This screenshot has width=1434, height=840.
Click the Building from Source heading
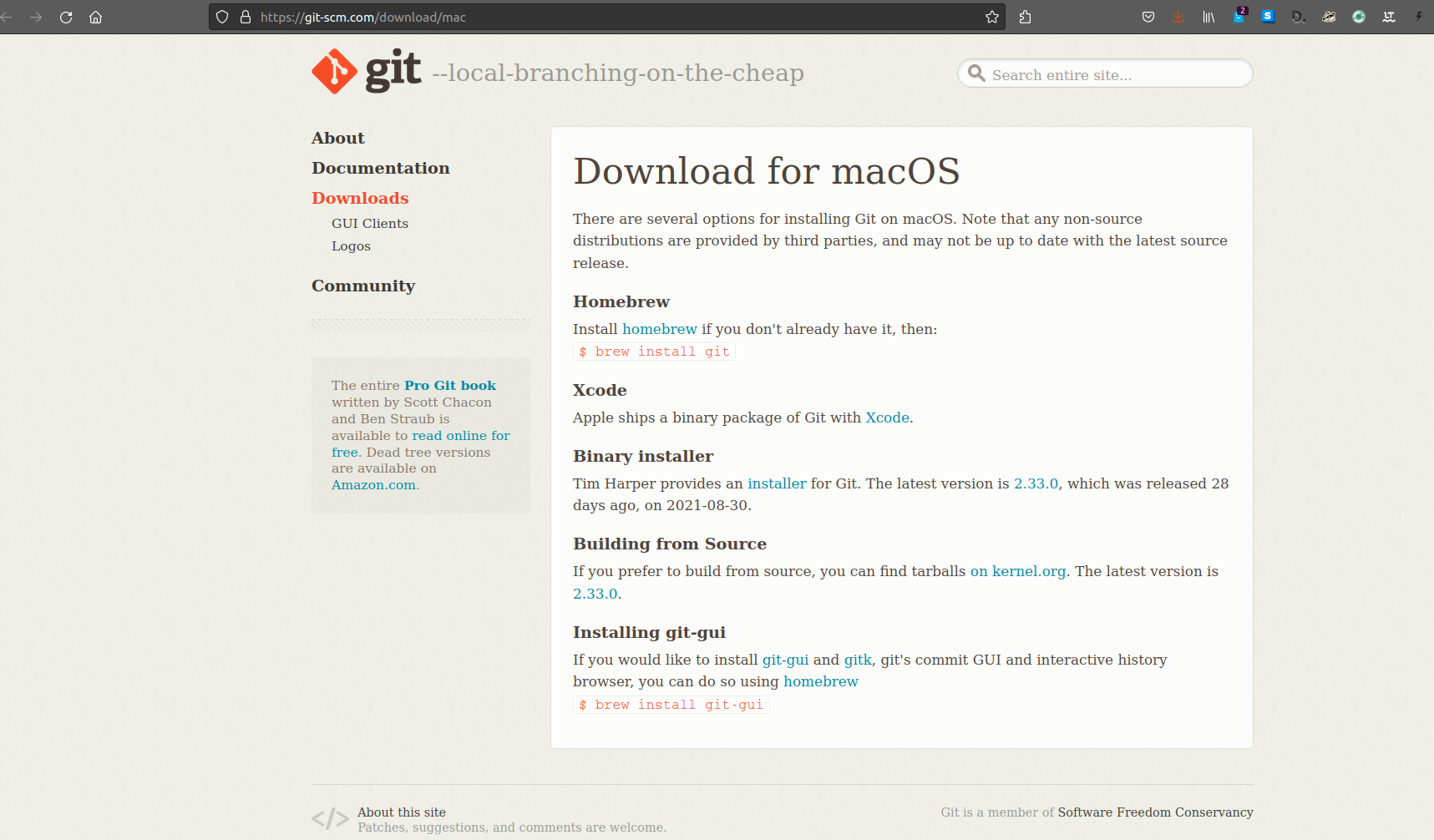[670, 544]
